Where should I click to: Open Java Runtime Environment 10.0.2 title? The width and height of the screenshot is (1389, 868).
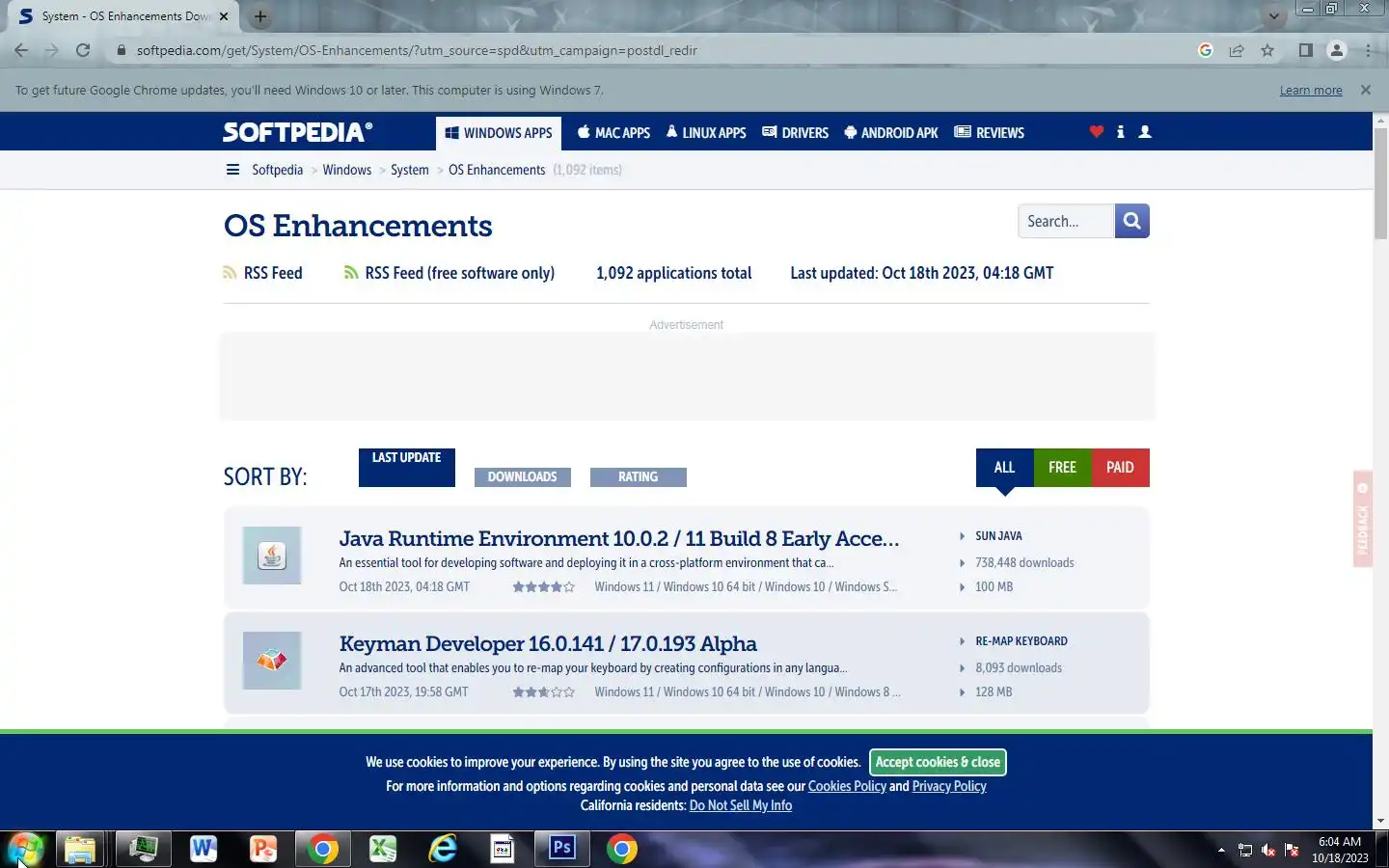click(x=618, y=538)
